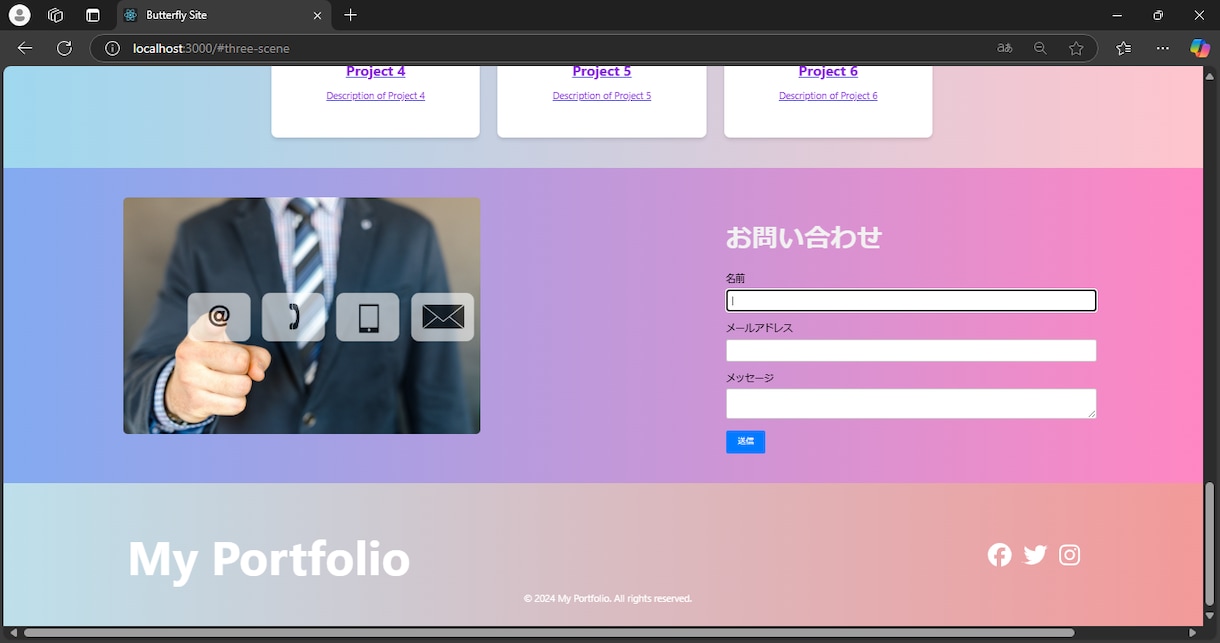The image size is (1220, 643).
Task: Click the horizontal scrollbar thumb
Action: tap(548, 633)
